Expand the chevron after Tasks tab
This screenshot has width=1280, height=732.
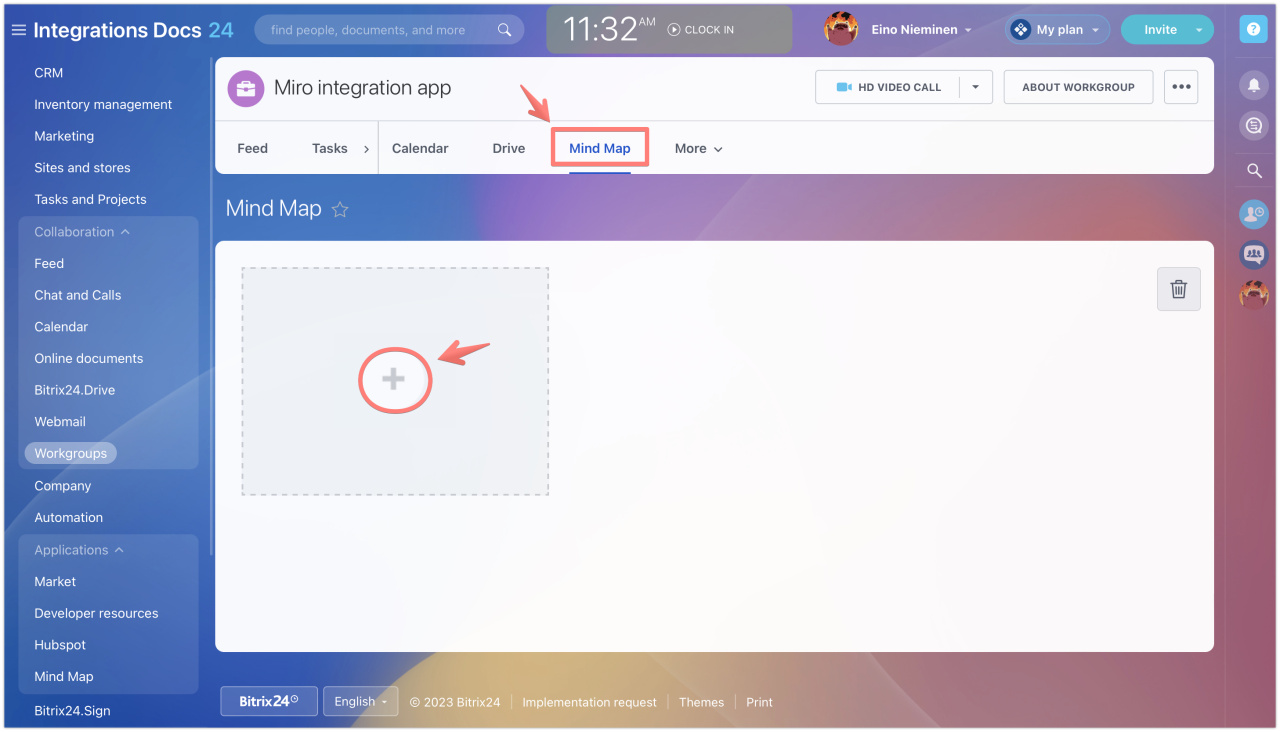(x=366, y=149)
